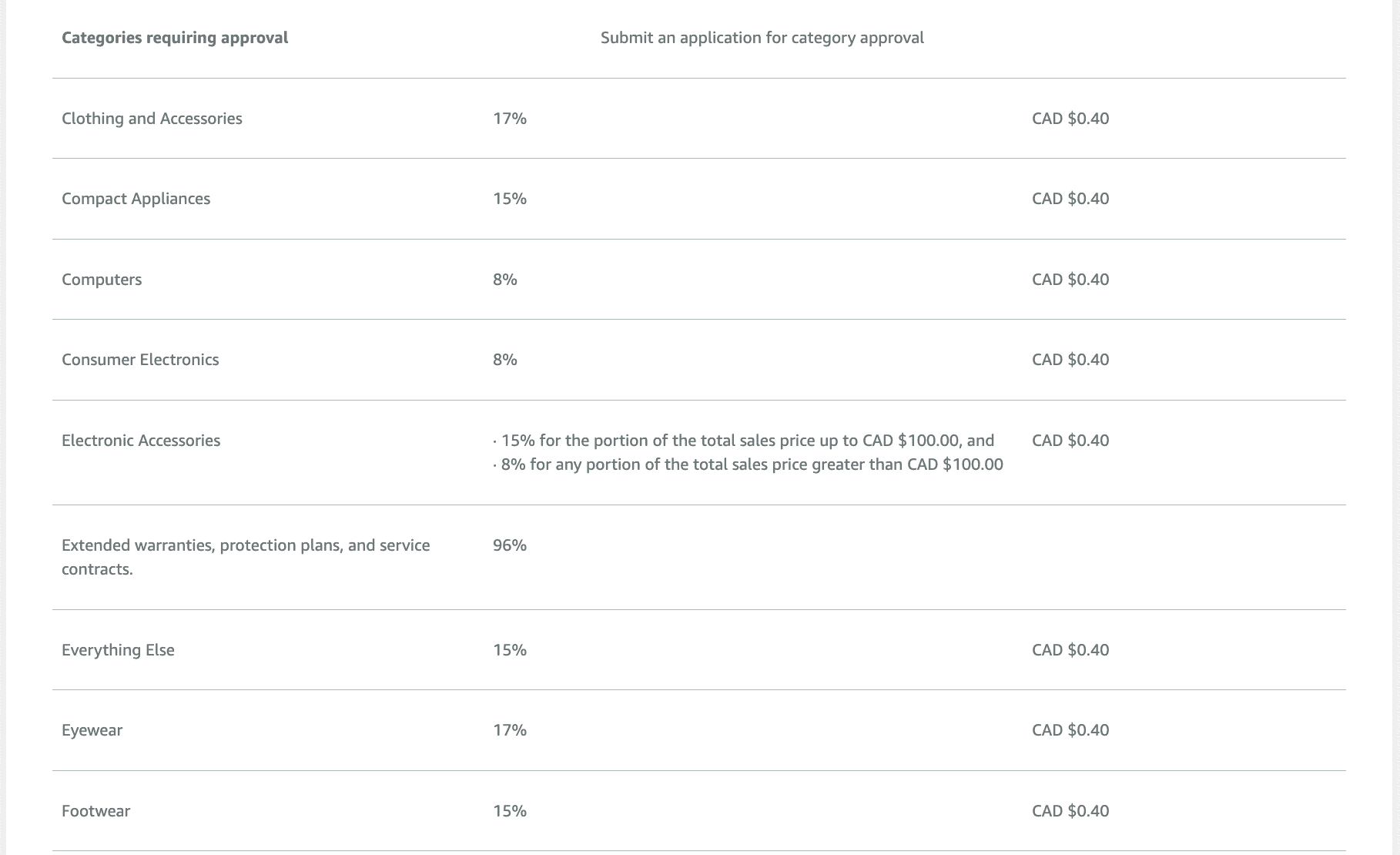Click the 15% fee for Everything Else
This screenshot has height=855, width=1400.
click(510, 650)
